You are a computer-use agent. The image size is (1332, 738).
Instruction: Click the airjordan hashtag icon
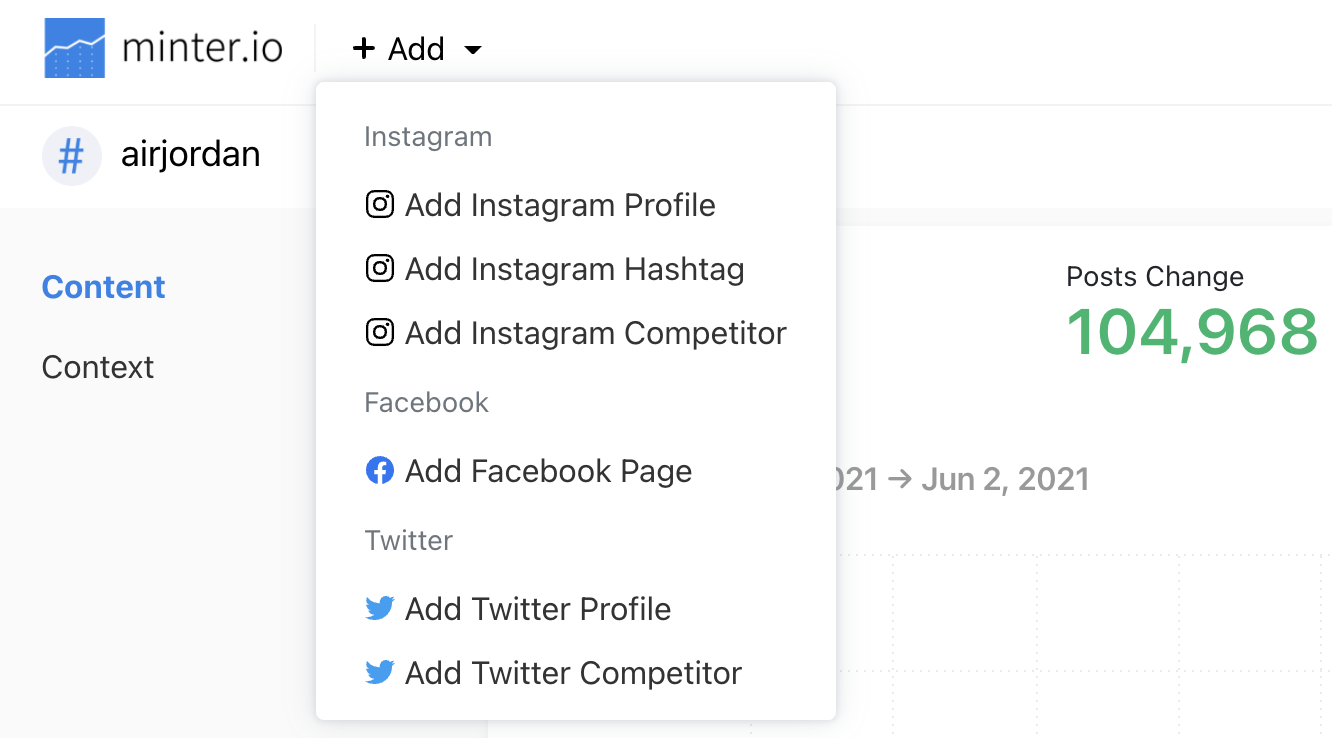(x=71, y=156)
